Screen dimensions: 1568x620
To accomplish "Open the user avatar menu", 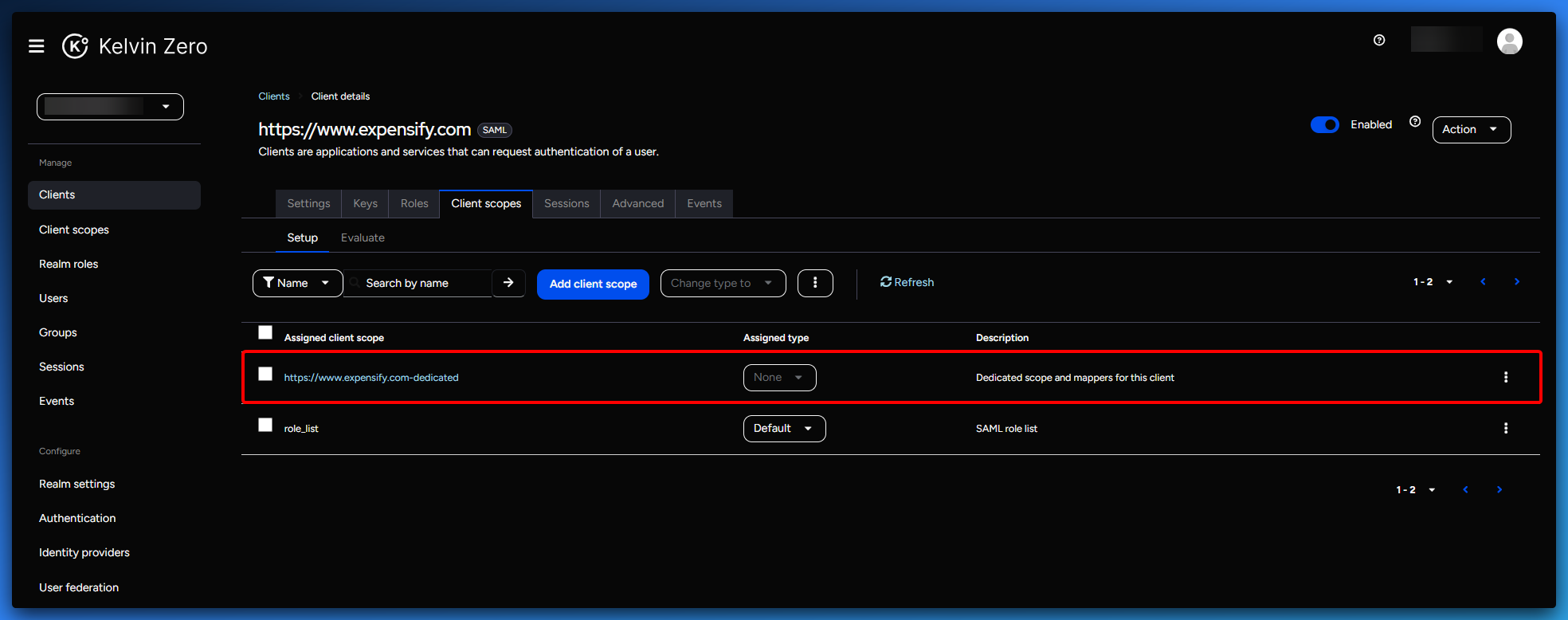I will (x=1509, y=41).
